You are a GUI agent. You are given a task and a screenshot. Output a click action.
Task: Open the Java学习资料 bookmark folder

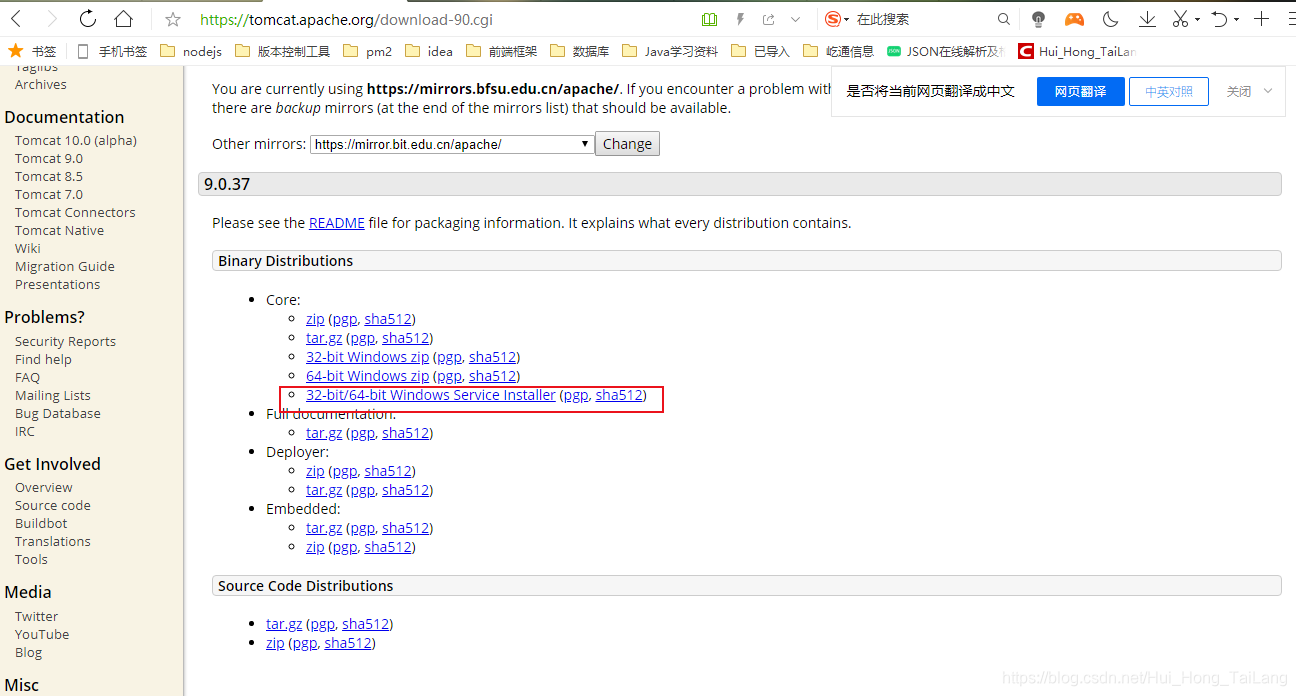(670, 51)
